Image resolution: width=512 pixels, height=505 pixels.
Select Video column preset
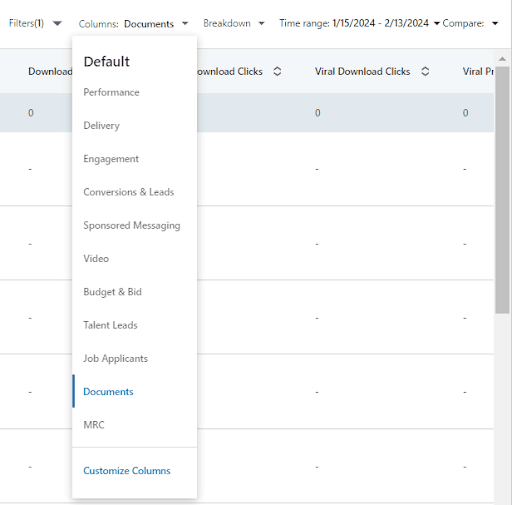134,259
